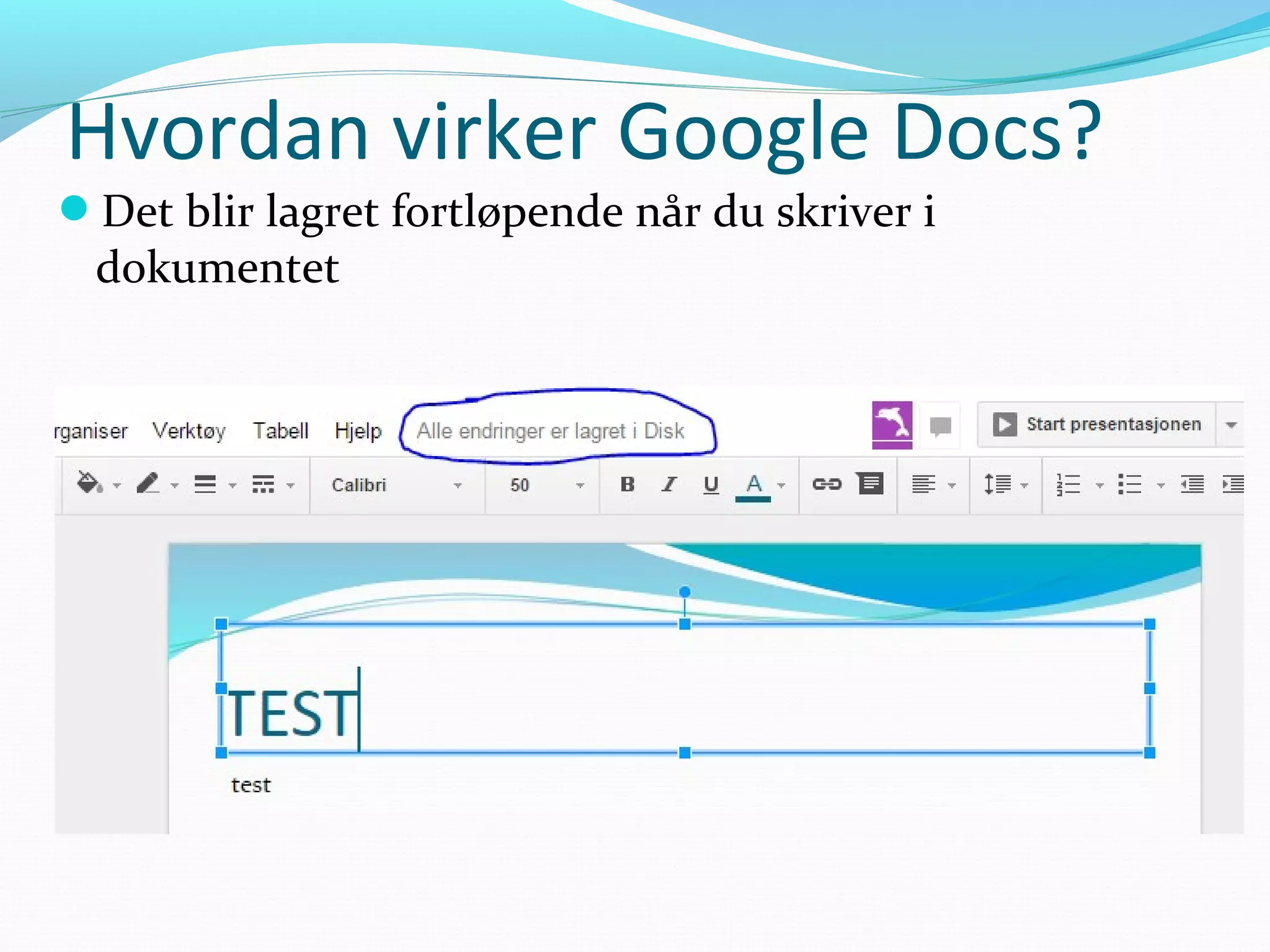
Task: Open the line weight dropdown arrow
Action: coord(233,486)
